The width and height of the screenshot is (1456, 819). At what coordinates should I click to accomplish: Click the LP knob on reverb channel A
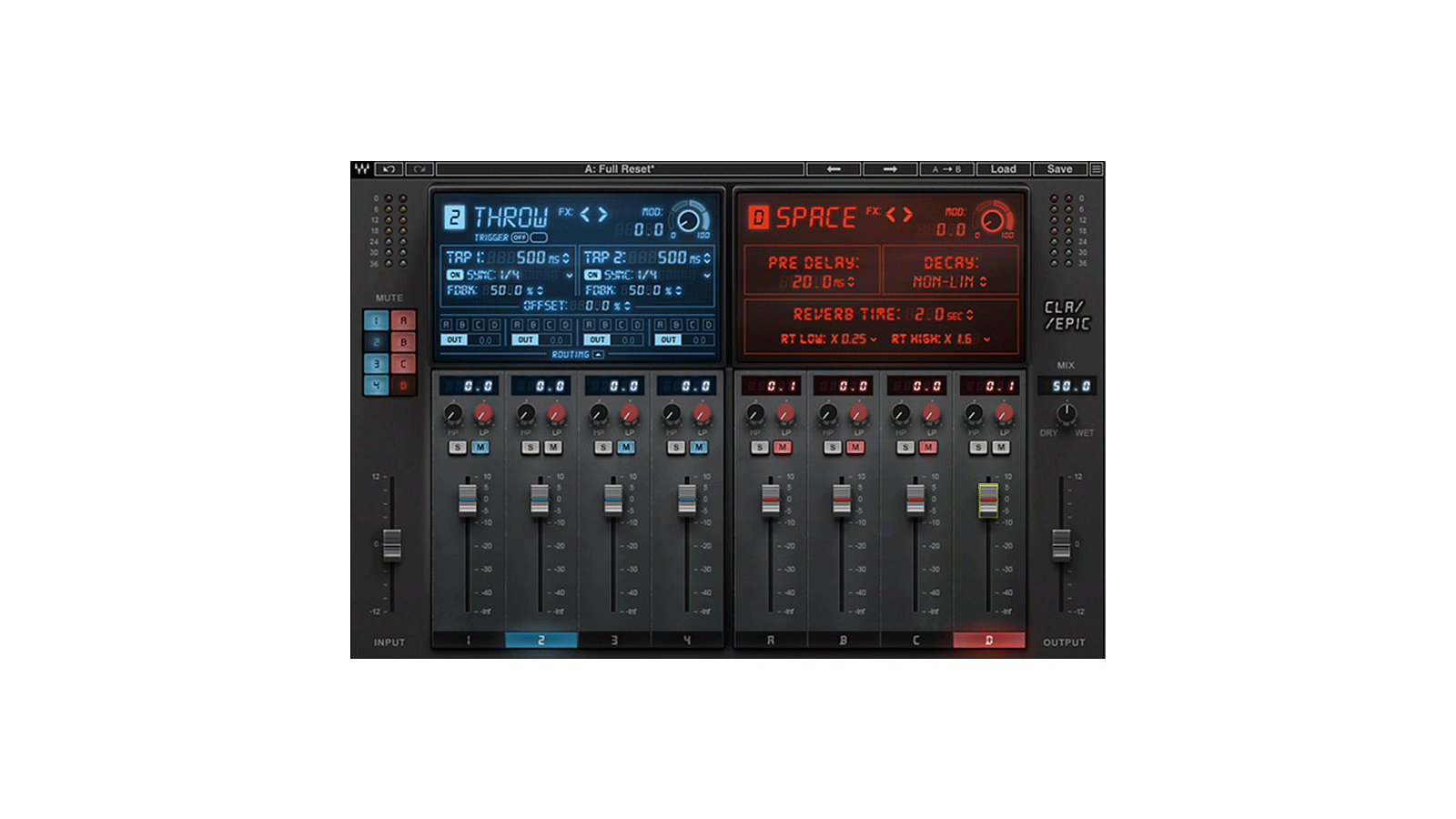click(x=785, y=415)
